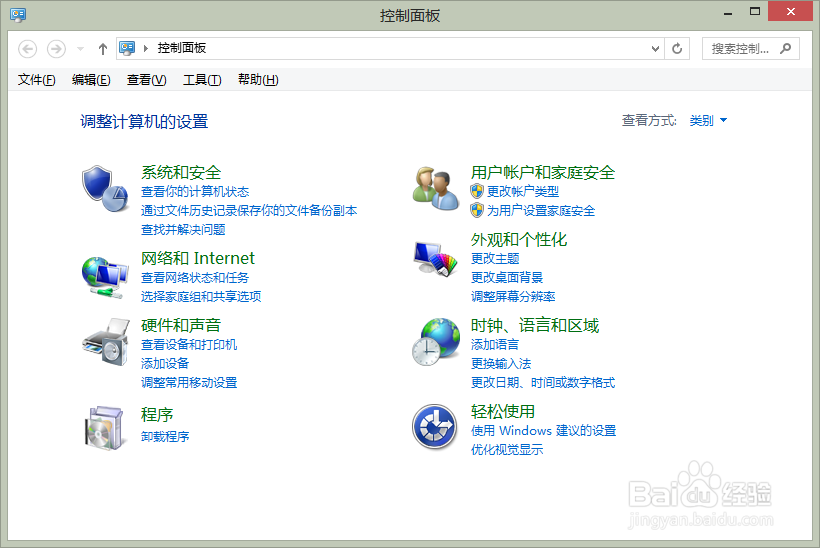The height and width of the screenshot is (548, 820).
Task: Click the title bar Control Panel icon
Action: click(x=18, y=15)
